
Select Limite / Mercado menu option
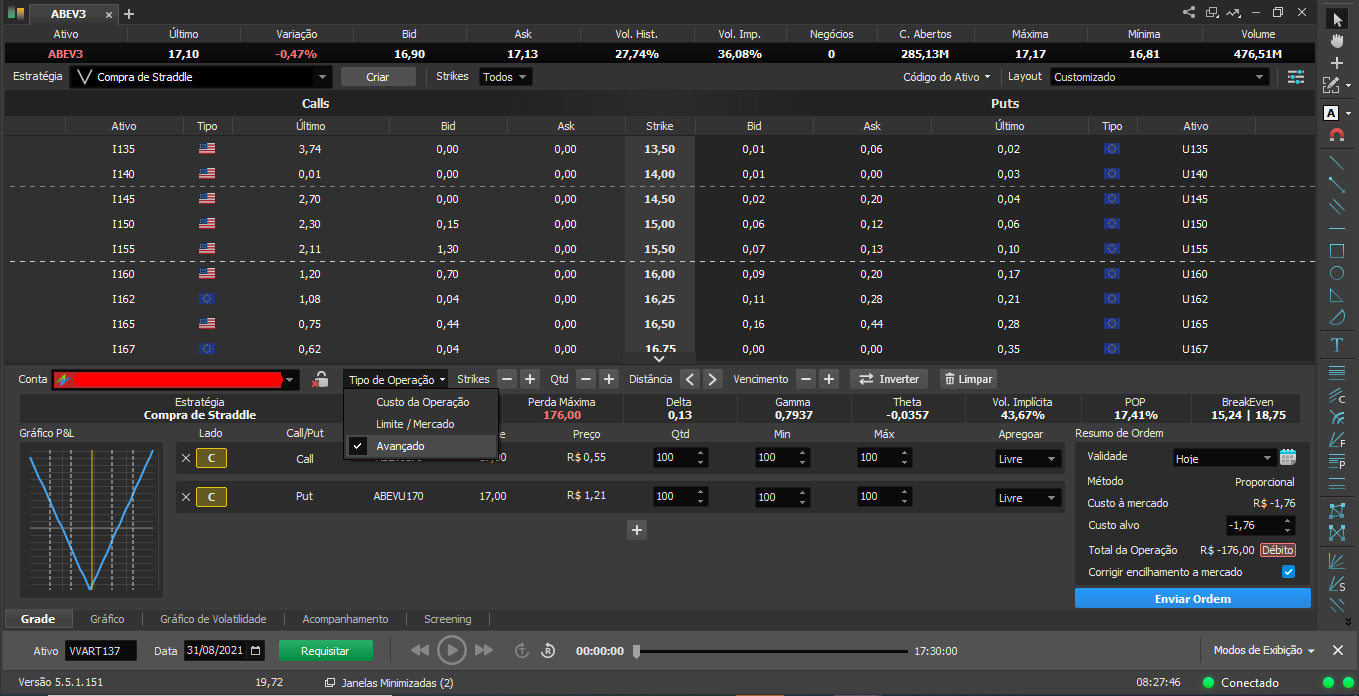(x=415, y=424)
